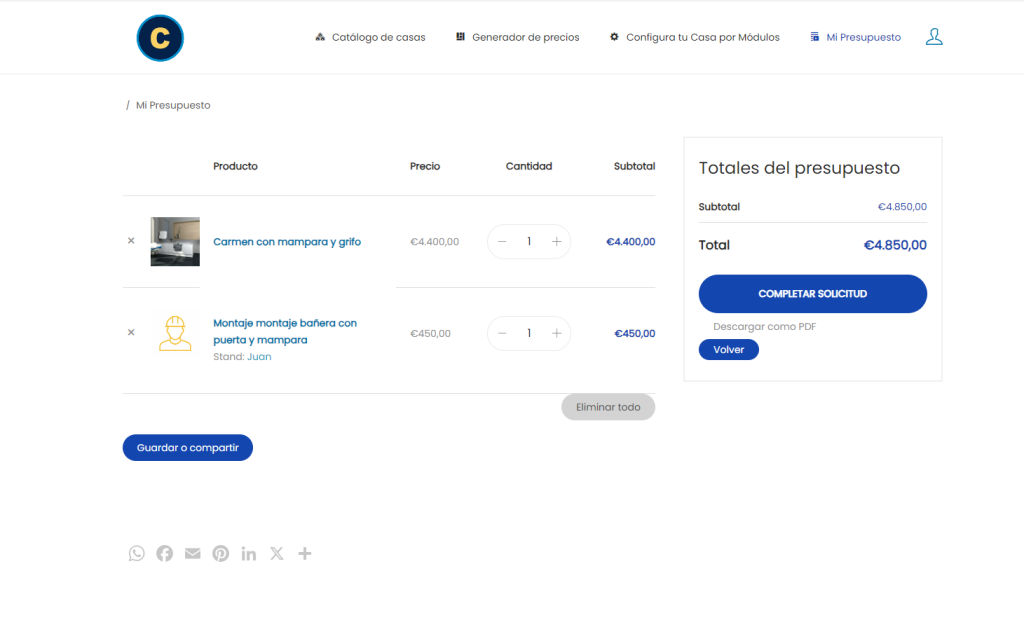1024x634 pixels.
Task: Click Descargar como PDF link
Action: pyautogui.click(x=765, y=327)
